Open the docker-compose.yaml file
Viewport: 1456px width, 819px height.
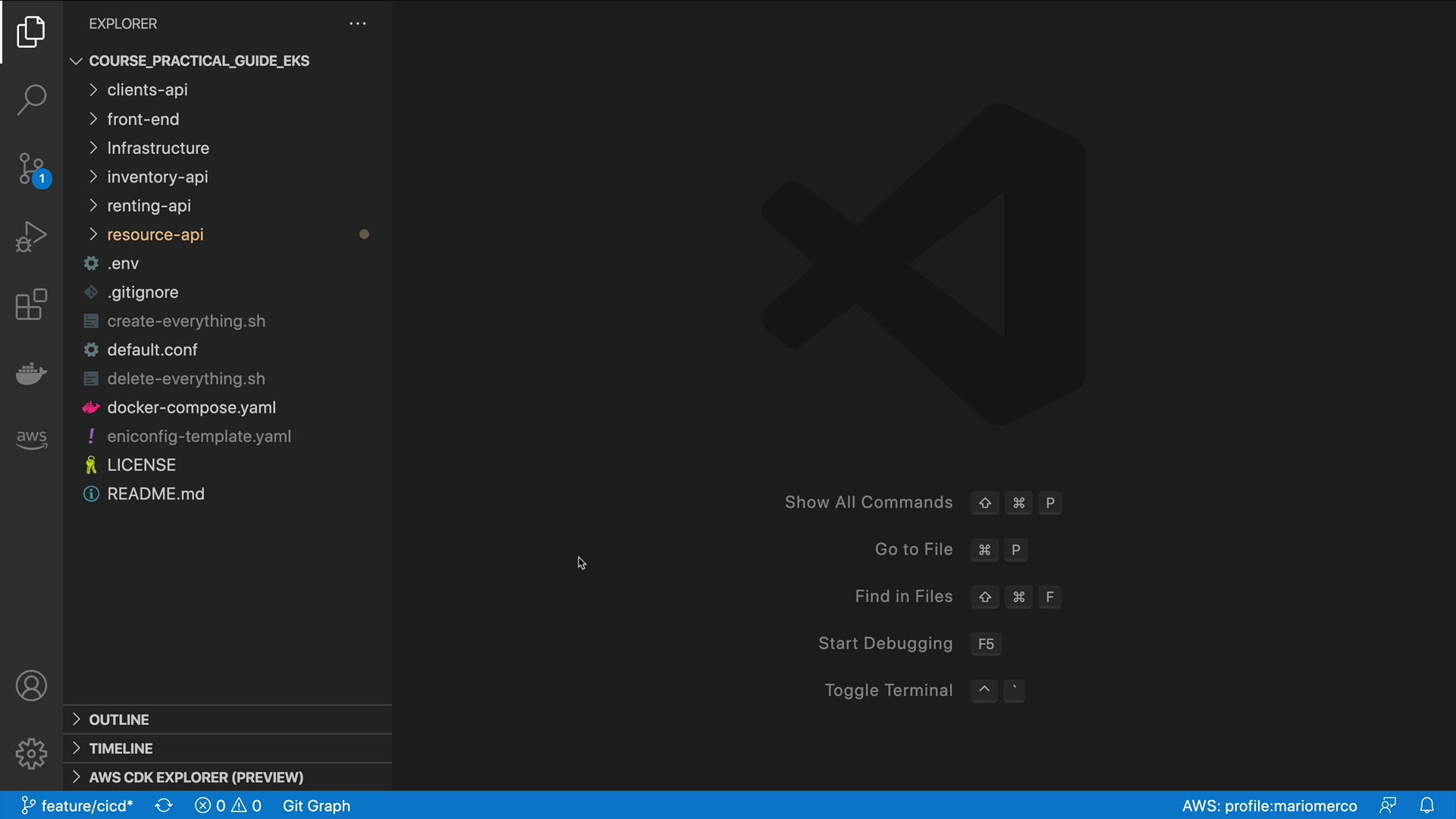click(191, 407)
